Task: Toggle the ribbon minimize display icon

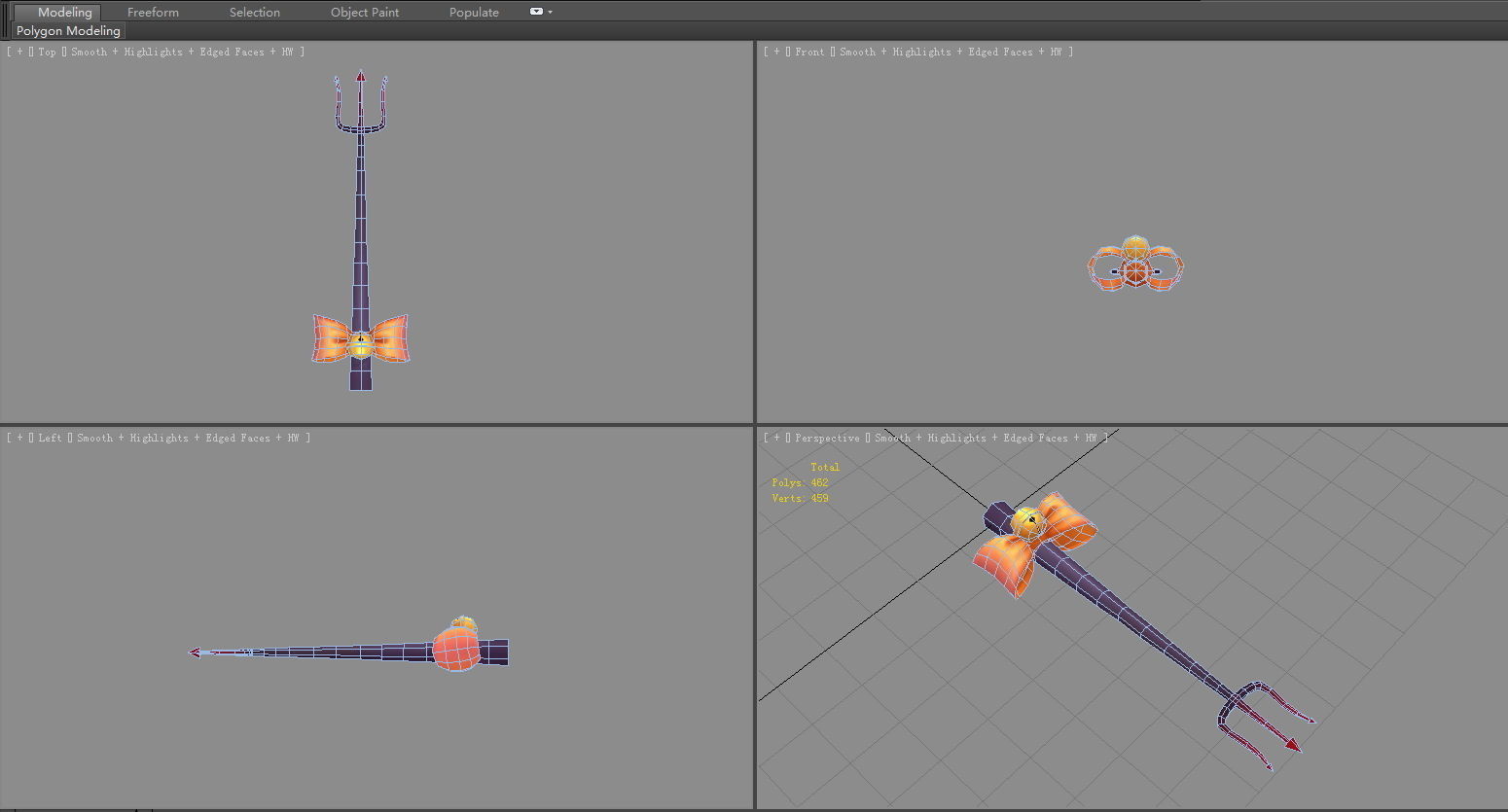Action: click(536, 12)
